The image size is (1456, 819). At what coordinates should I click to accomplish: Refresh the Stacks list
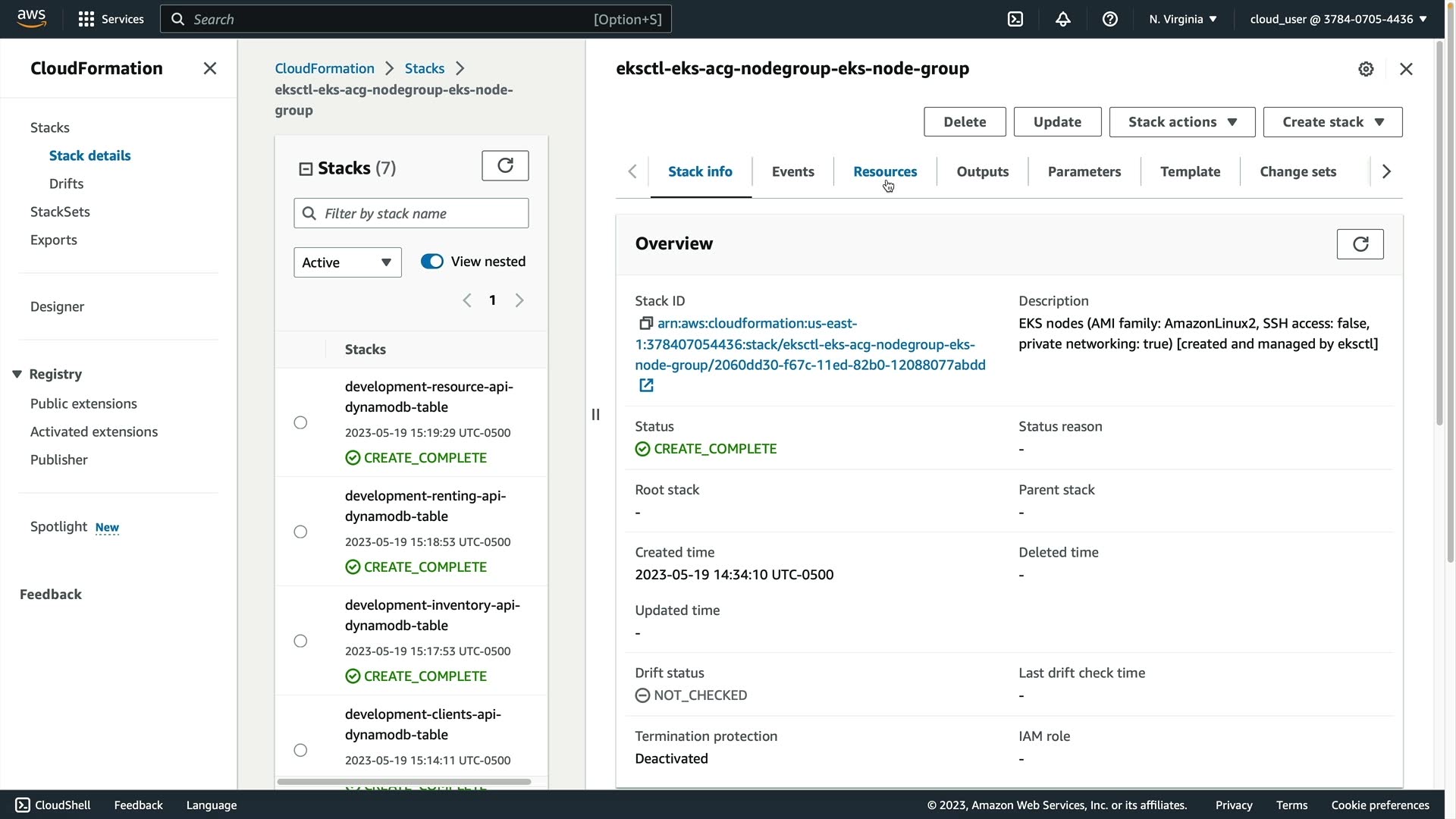[505, 165]
